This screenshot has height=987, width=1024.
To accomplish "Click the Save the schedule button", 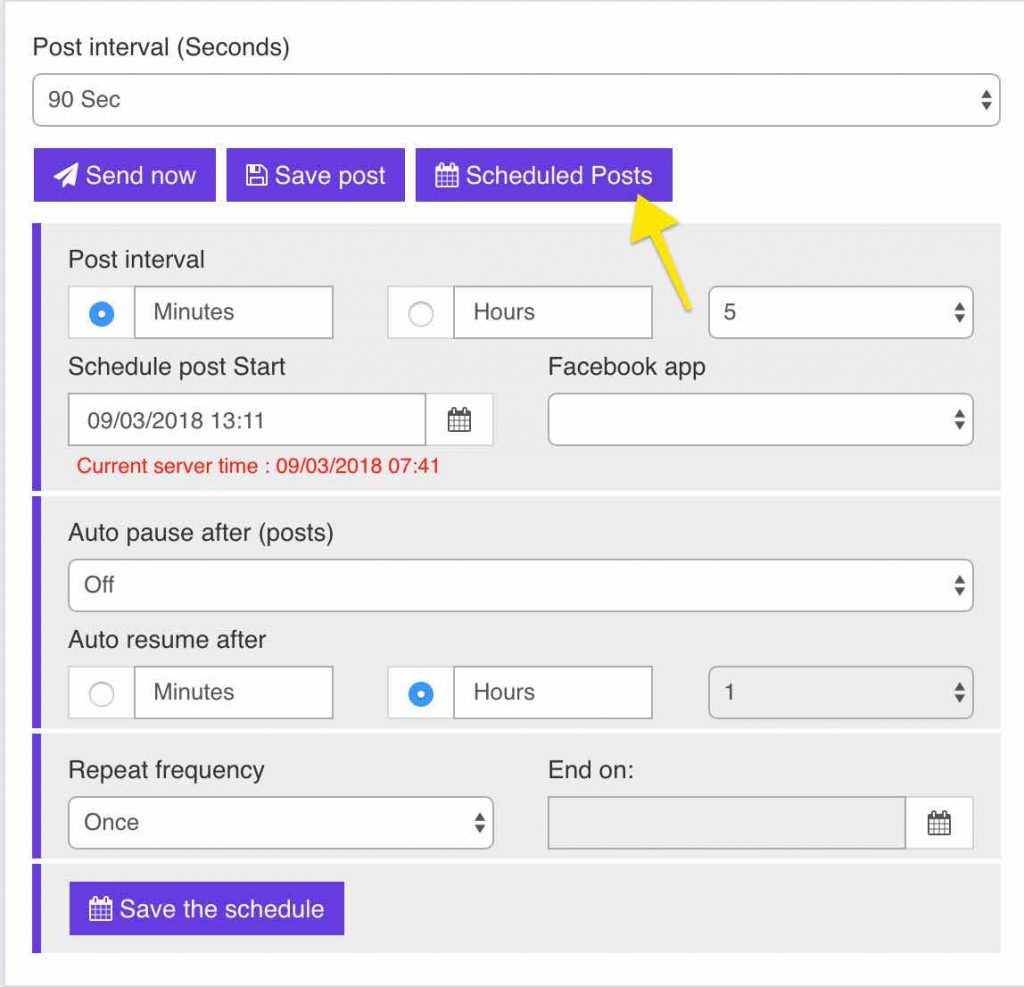I will [x=206, y=908].
